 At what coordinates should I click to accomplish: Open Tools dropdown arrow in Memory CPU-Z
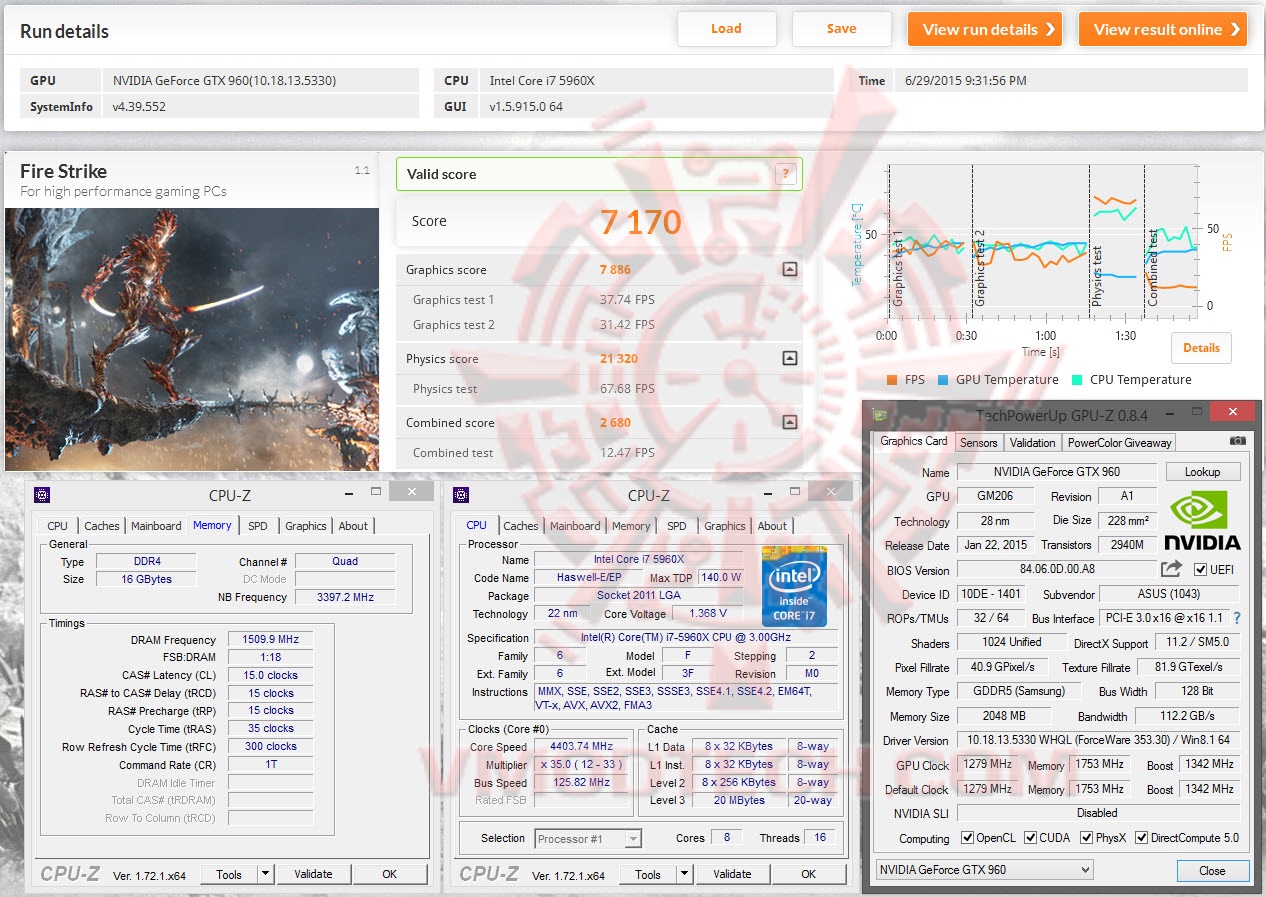[x=265, y=874]
